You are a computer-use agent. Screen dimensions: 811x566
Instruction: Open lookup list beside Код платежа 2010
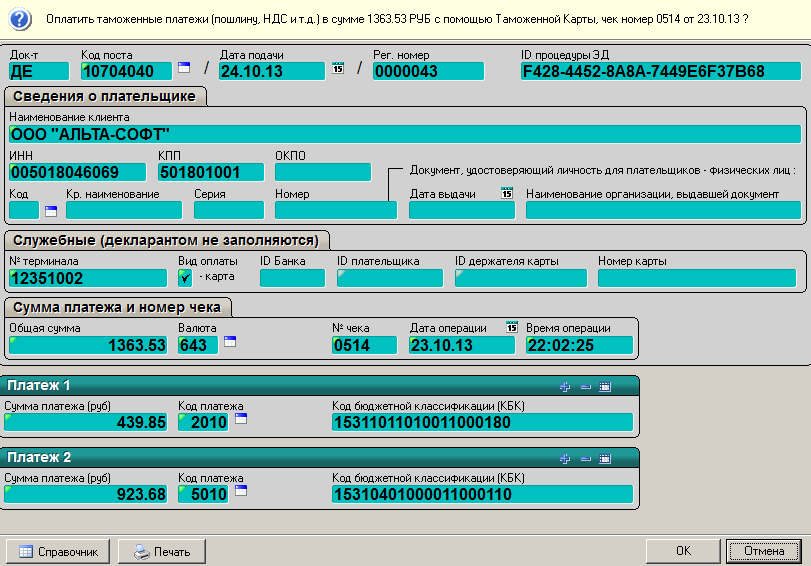coord(240,420)
